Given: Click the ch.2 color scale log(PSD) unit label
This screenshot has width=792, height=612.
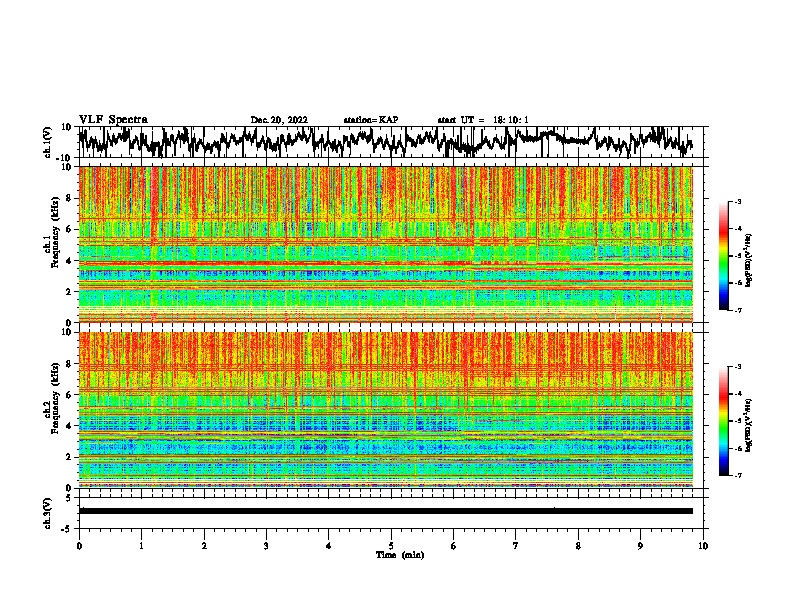Looking at the screenshot, I should 749,426.
